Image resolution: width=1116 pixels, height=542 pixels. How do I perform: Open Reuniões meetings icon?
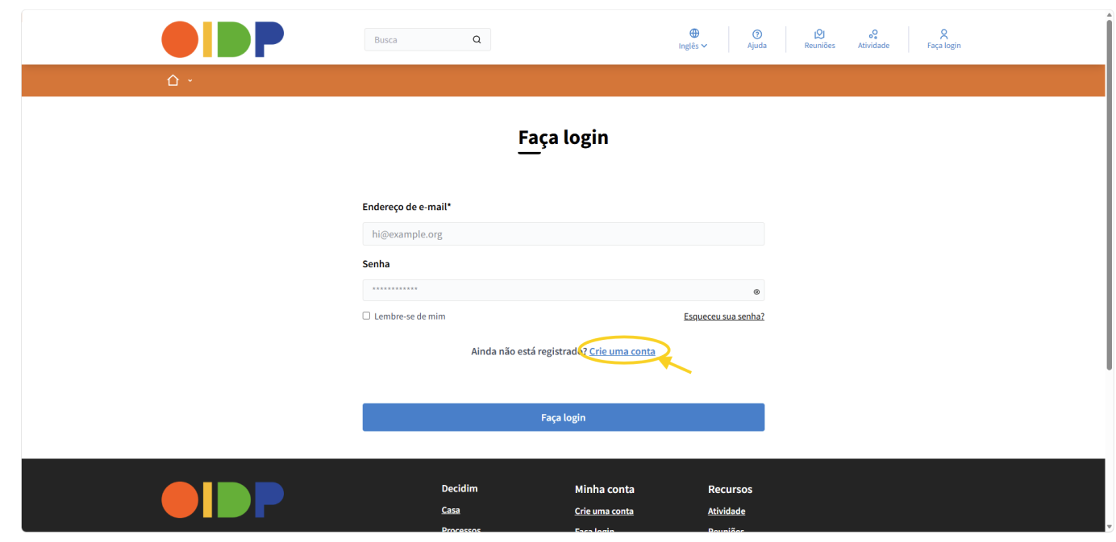click(819, 33)
